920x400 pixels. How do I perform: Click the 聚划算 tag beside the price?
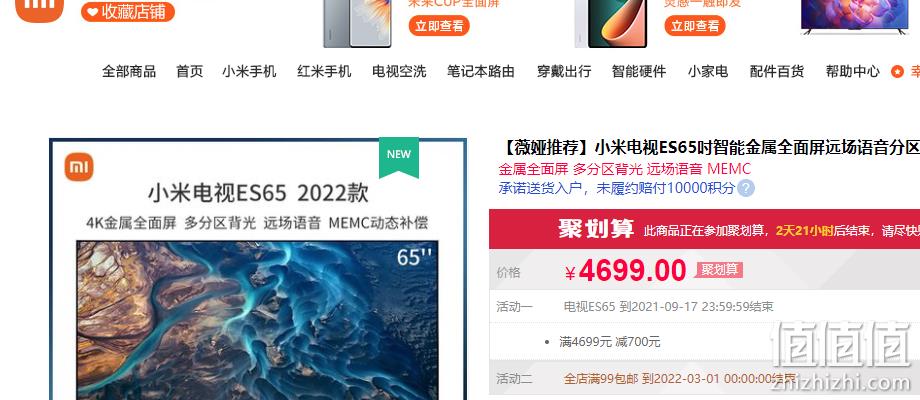(719, 270)
